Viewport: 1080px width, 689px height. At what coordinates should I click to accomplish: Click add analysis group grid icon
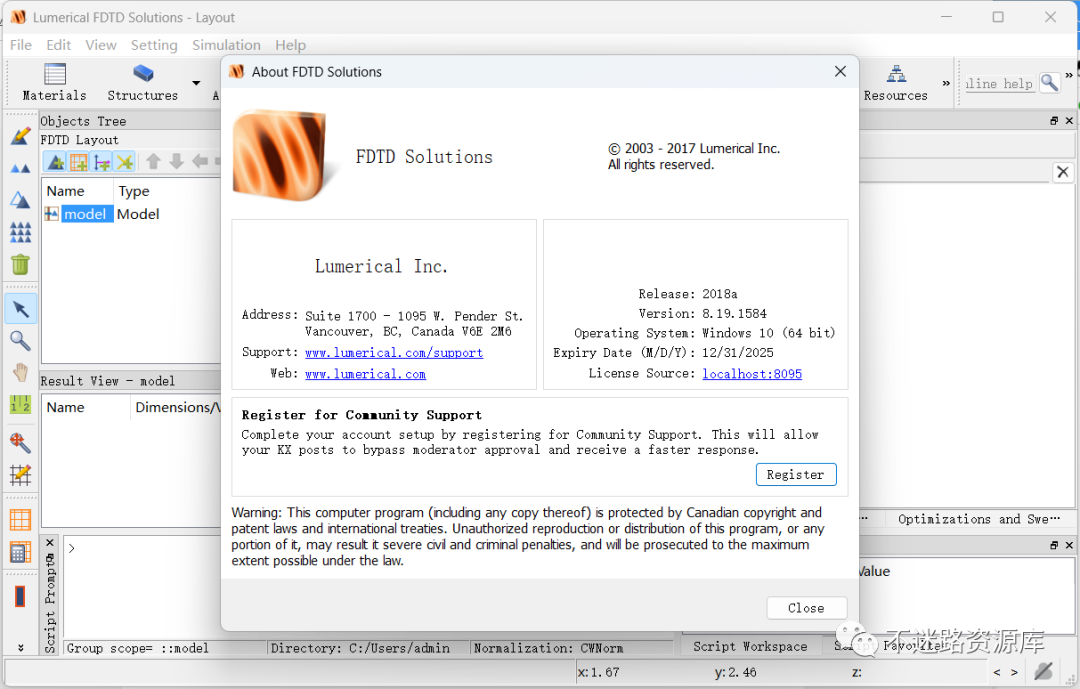79,163
